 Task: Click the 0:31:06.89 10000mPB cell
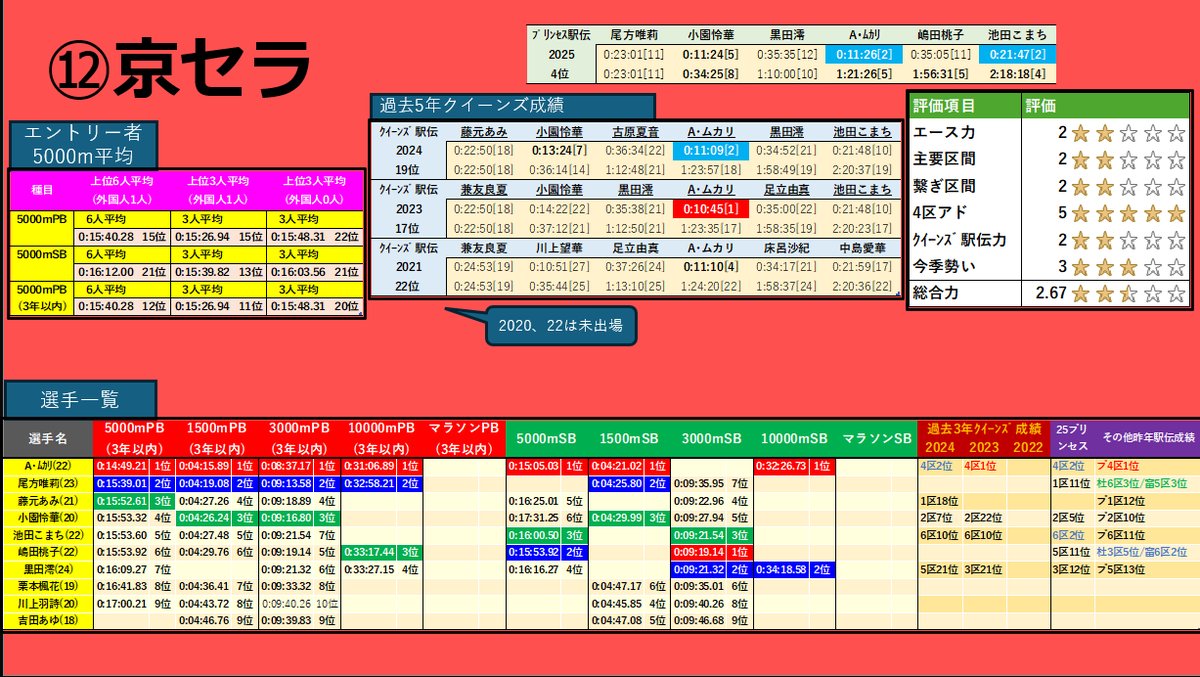point(369,466)
